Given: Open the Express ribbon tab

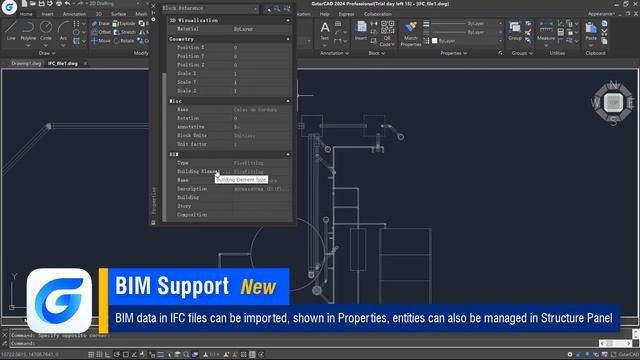Looking at the screenshot, I should (346, 14).
